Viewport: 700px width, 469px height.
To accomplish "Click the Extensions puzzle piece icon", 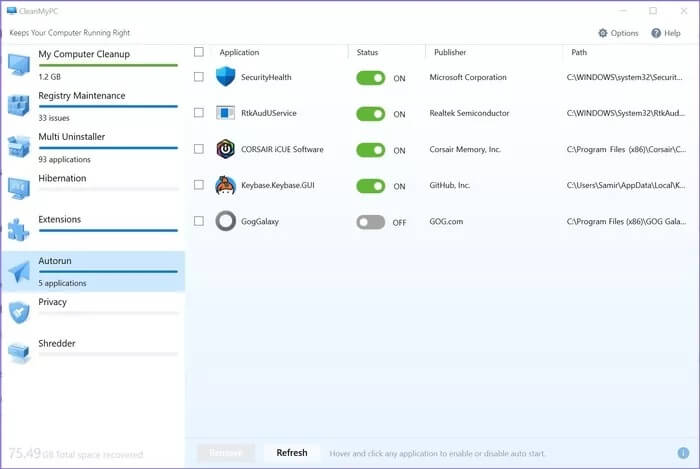I will coord(19,229).
